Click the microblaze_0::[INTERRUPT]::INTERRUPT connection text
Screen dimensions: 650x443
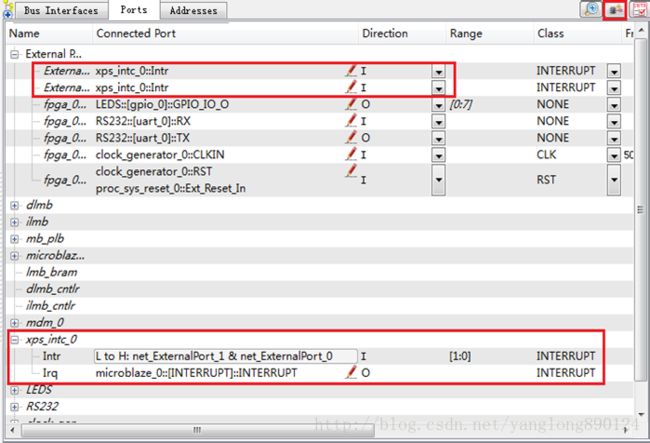click(196, 373)
